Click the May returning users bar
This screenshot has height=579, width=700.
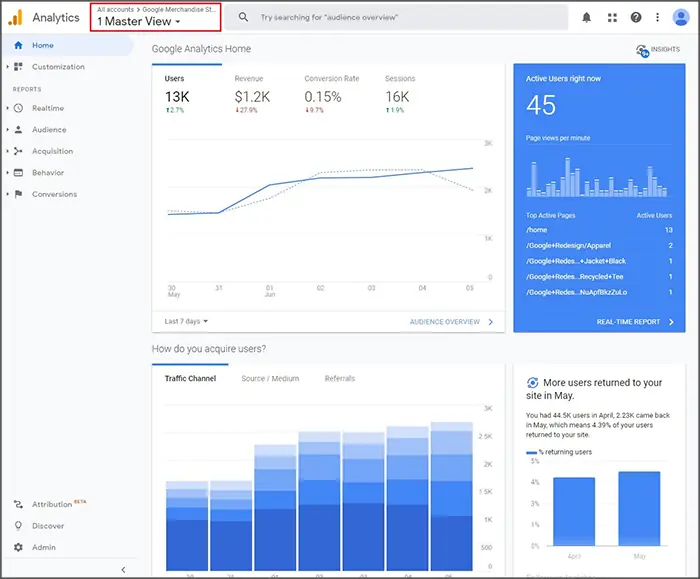coord(639,508)
